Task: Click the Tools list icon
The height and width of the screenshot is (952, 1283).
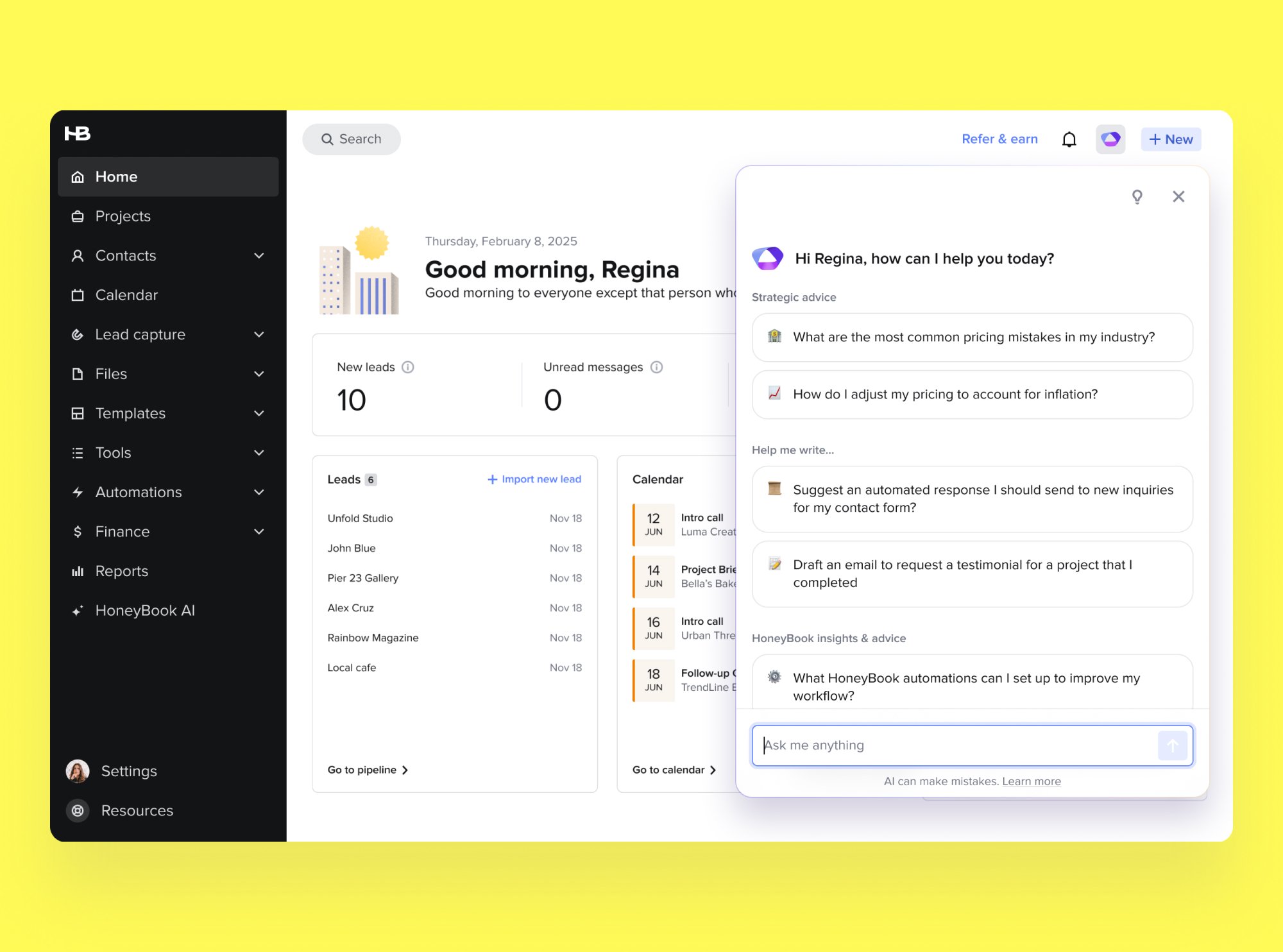Action: pos(78,453)
